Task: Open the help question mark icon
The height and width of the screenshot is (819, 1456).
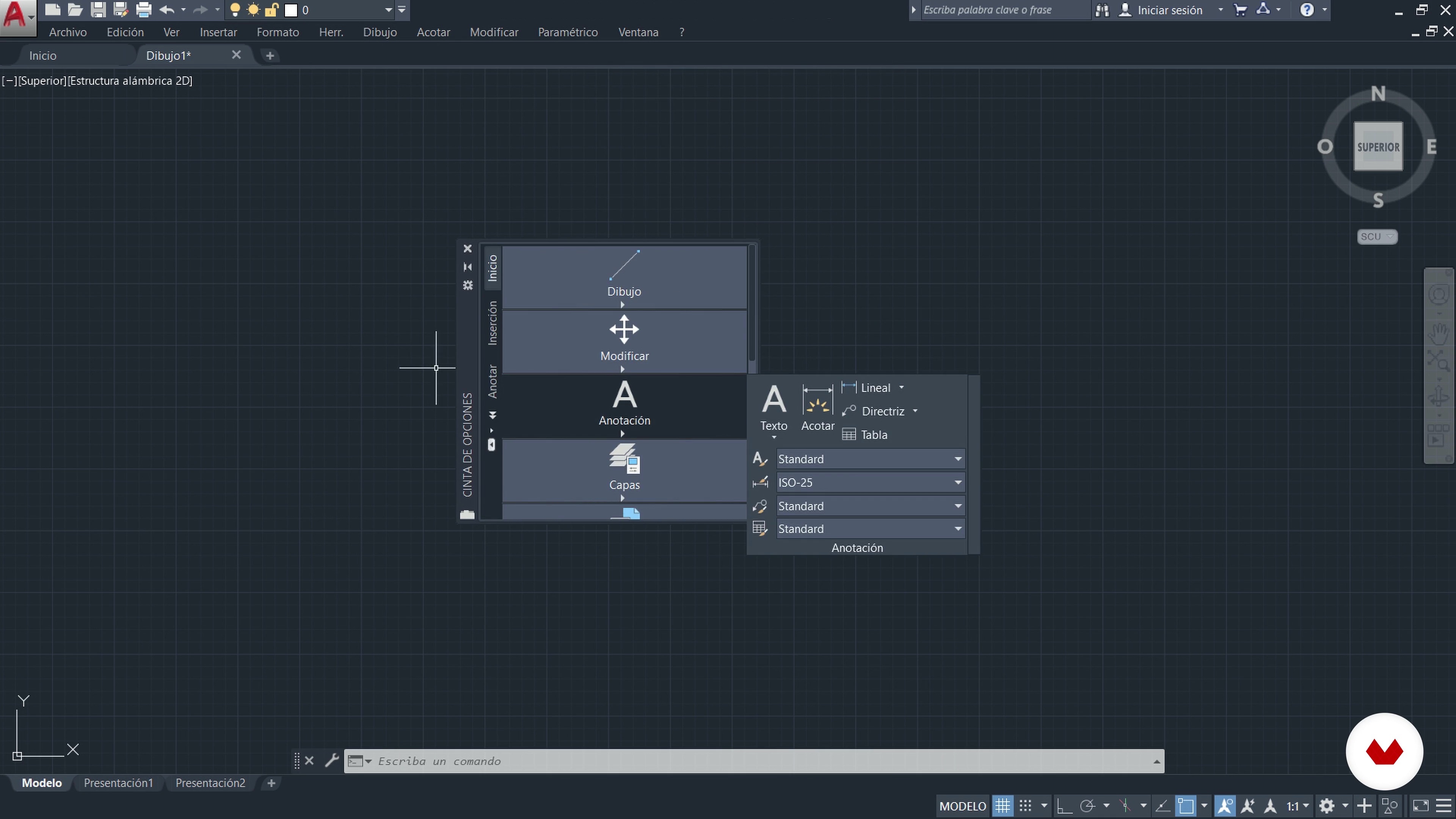Action: click(x=1307, y=10)
